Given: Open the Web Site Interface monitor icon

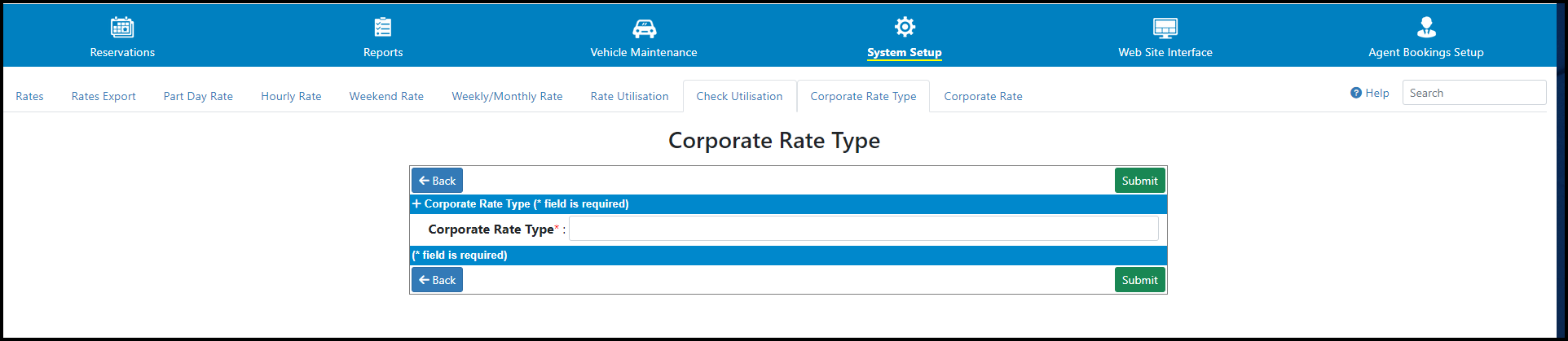Looking at the screenshot, I should (1165, 28).
